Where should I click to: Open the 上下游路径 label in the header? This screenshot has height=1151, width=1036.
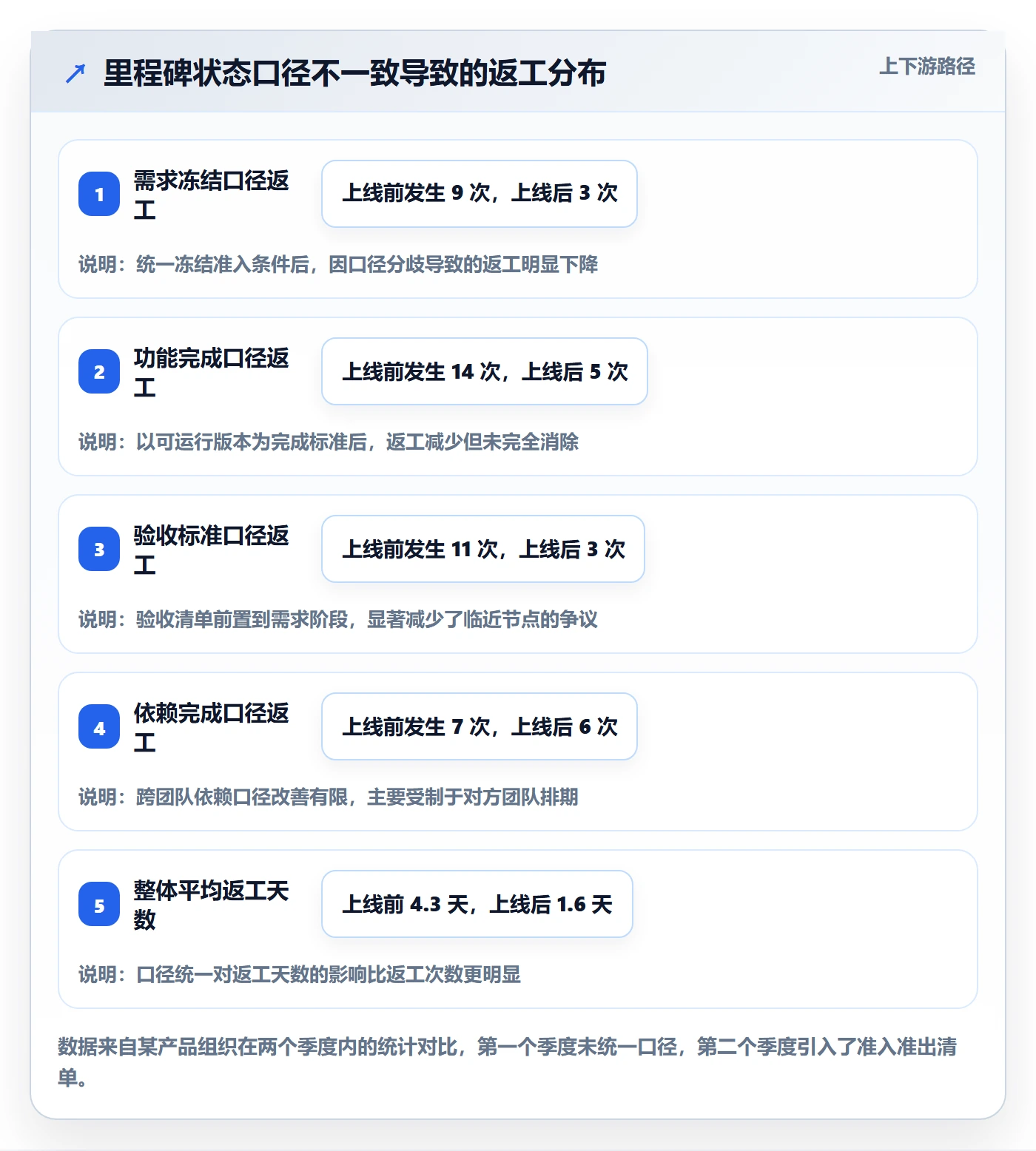tap(926, 67)
